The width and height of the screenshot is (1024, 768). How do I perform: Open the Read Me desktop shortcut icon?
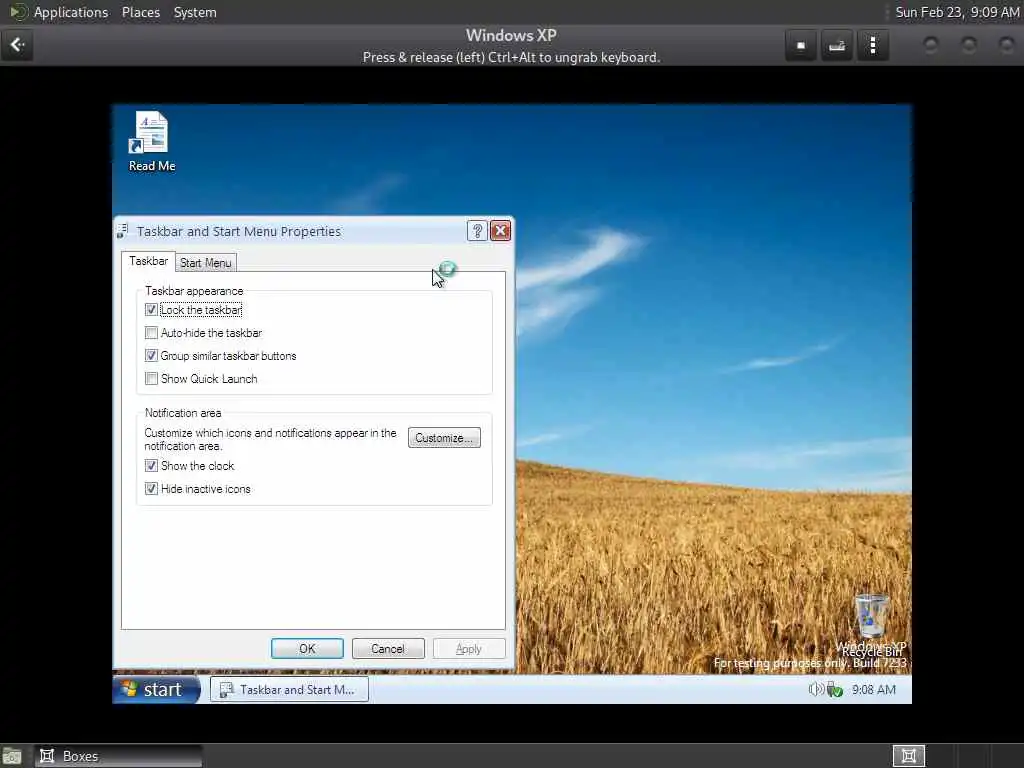(x=152, y=142)
